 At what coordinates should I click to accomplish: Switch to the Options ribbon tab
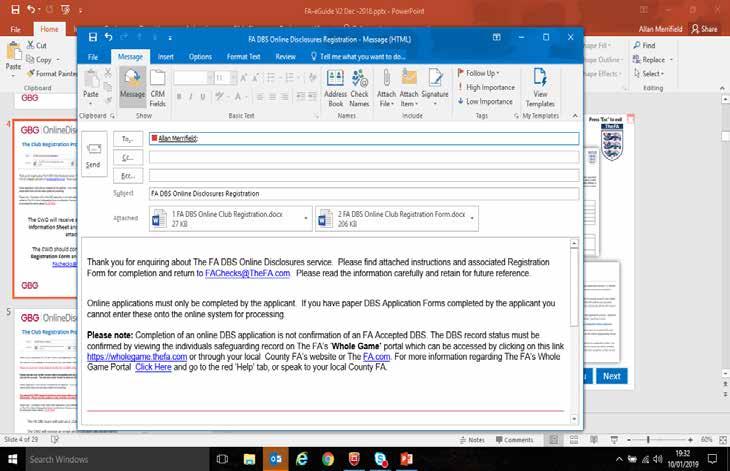[x=200, y=57]
